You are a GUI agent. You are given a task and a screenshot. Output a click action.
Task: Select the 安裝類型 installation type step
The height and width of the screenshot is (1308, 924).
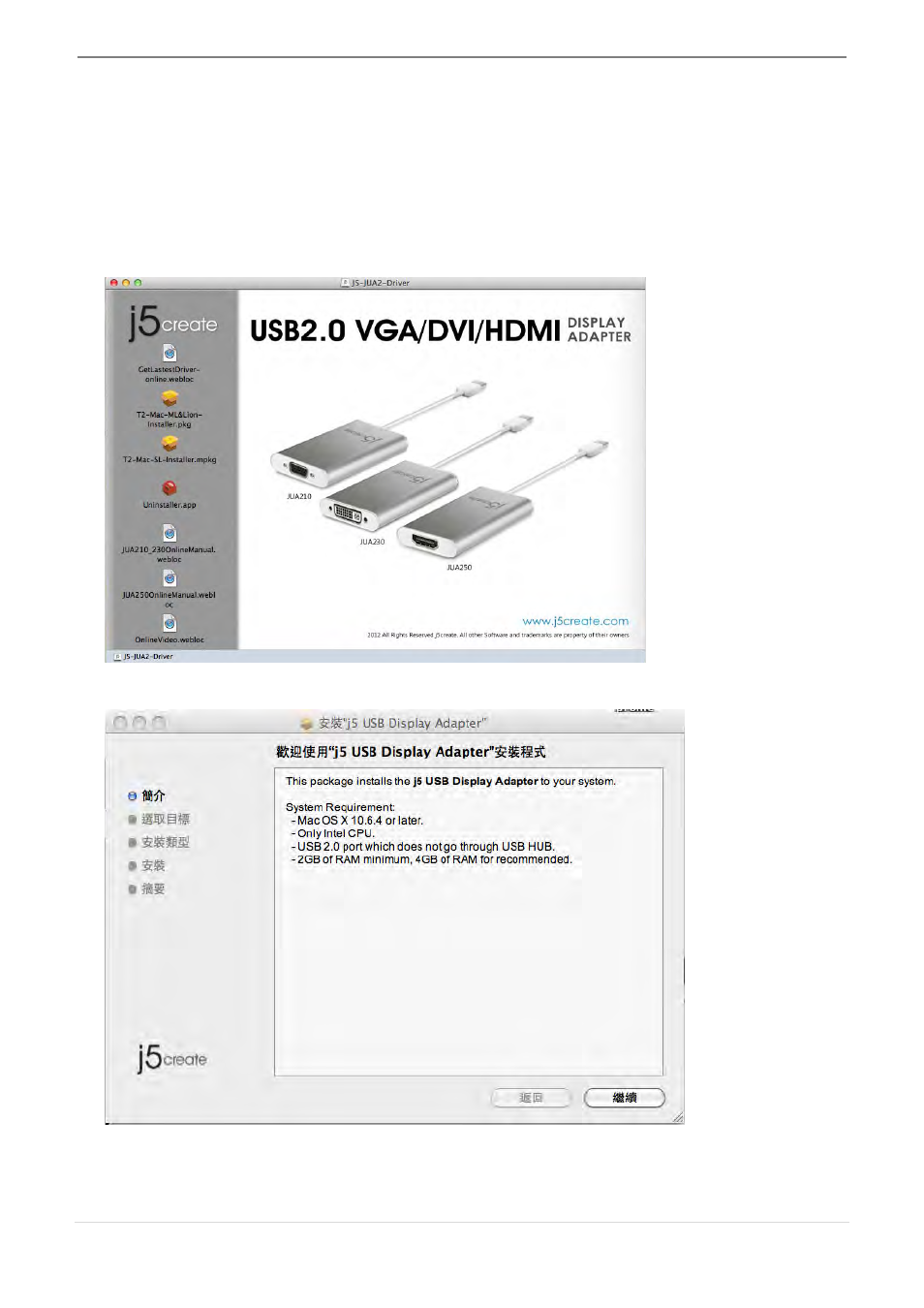tap(159, 842)
